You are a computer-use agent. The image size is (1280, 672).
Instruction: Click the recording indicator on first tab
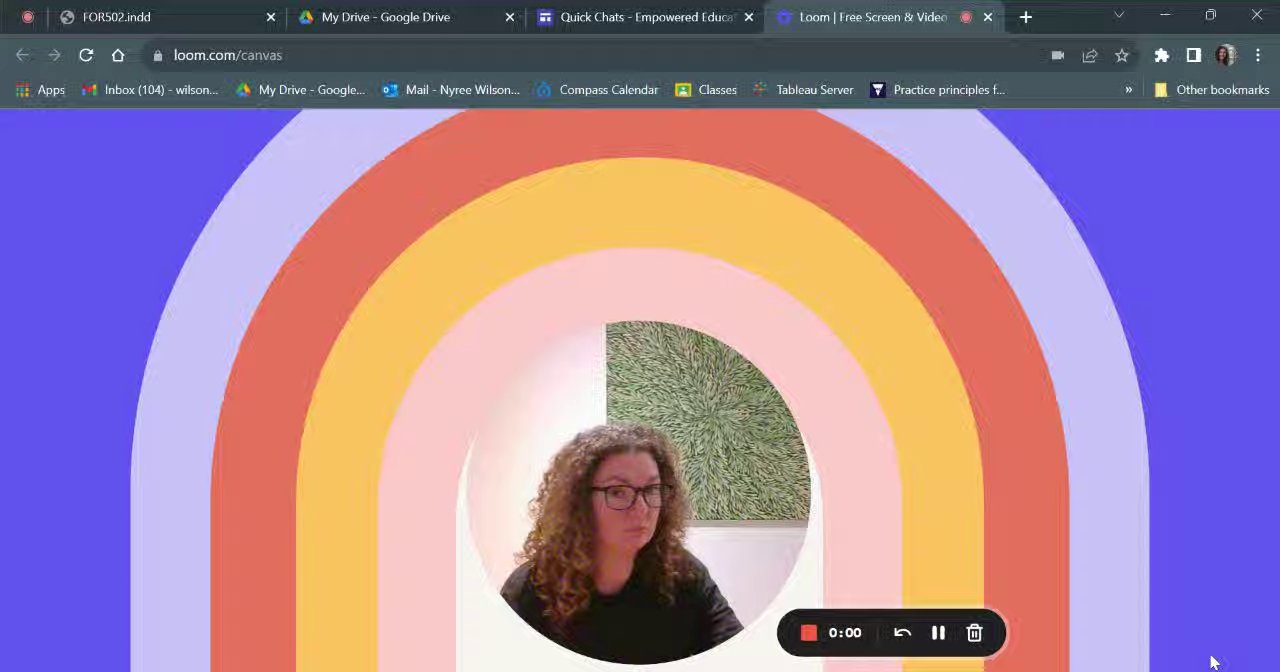[28, 17]
